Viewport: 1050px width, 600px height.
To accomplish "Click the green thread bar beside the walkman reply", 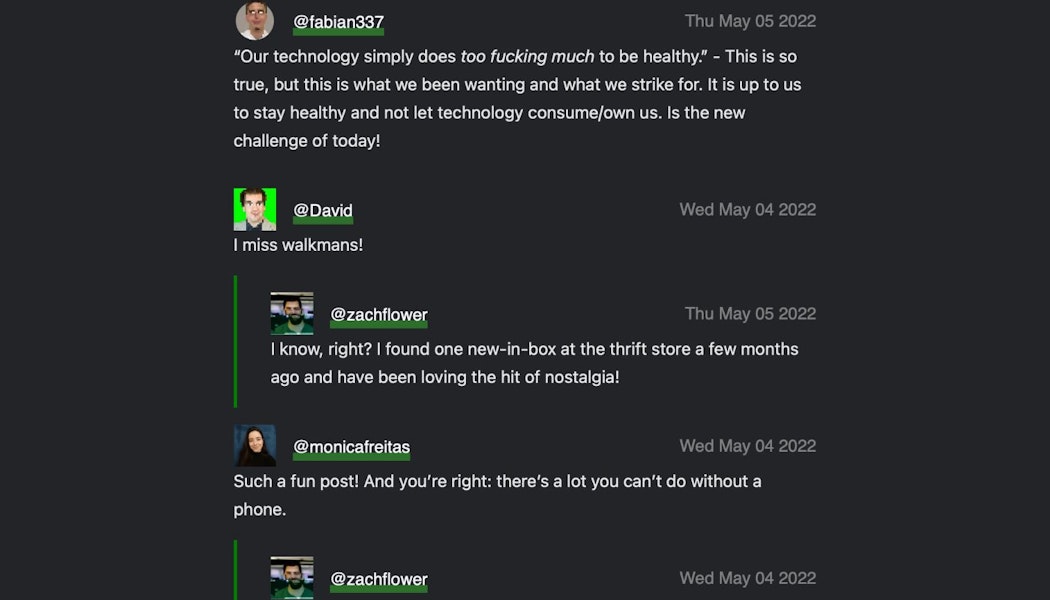I will click(236, 341).
